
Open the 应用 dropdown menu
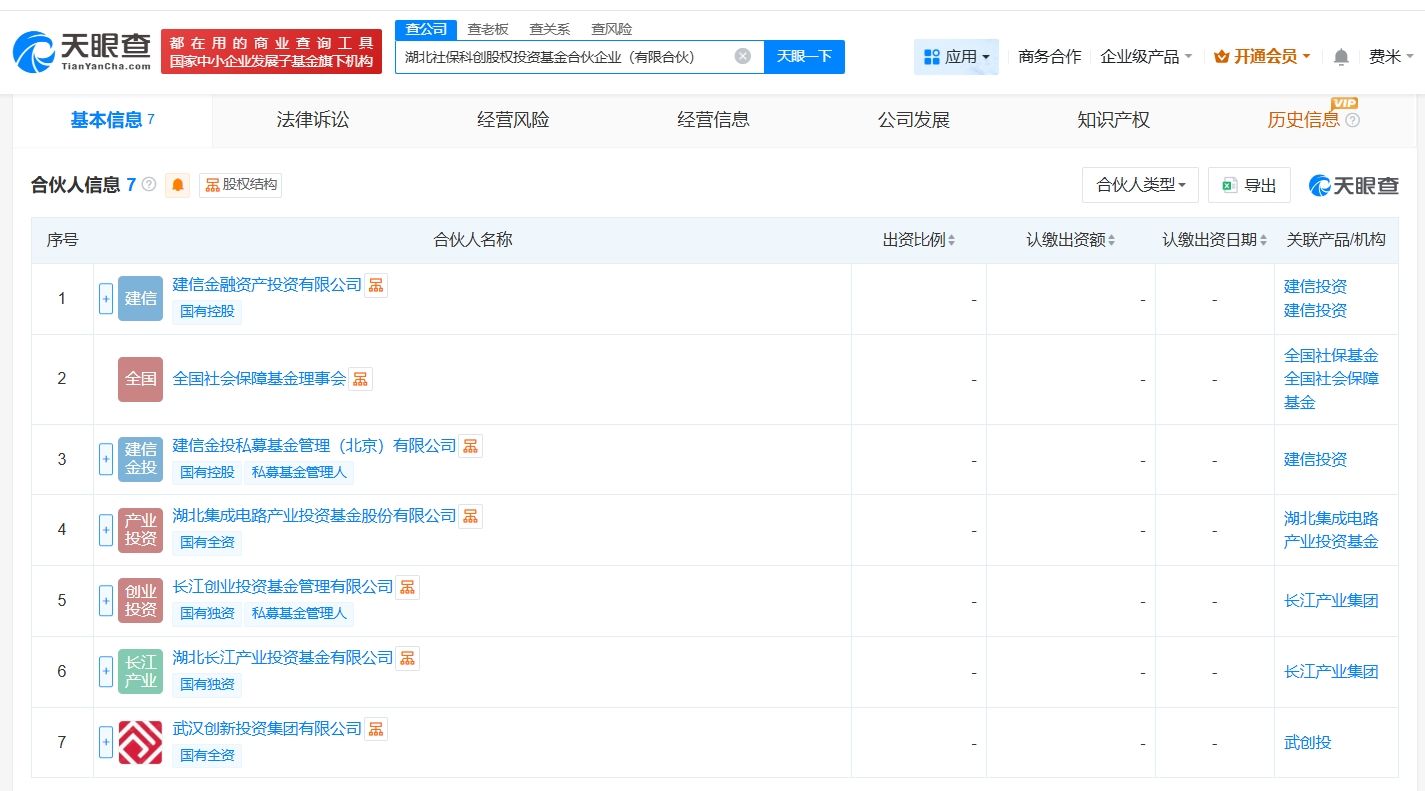[x=956, y=57]
